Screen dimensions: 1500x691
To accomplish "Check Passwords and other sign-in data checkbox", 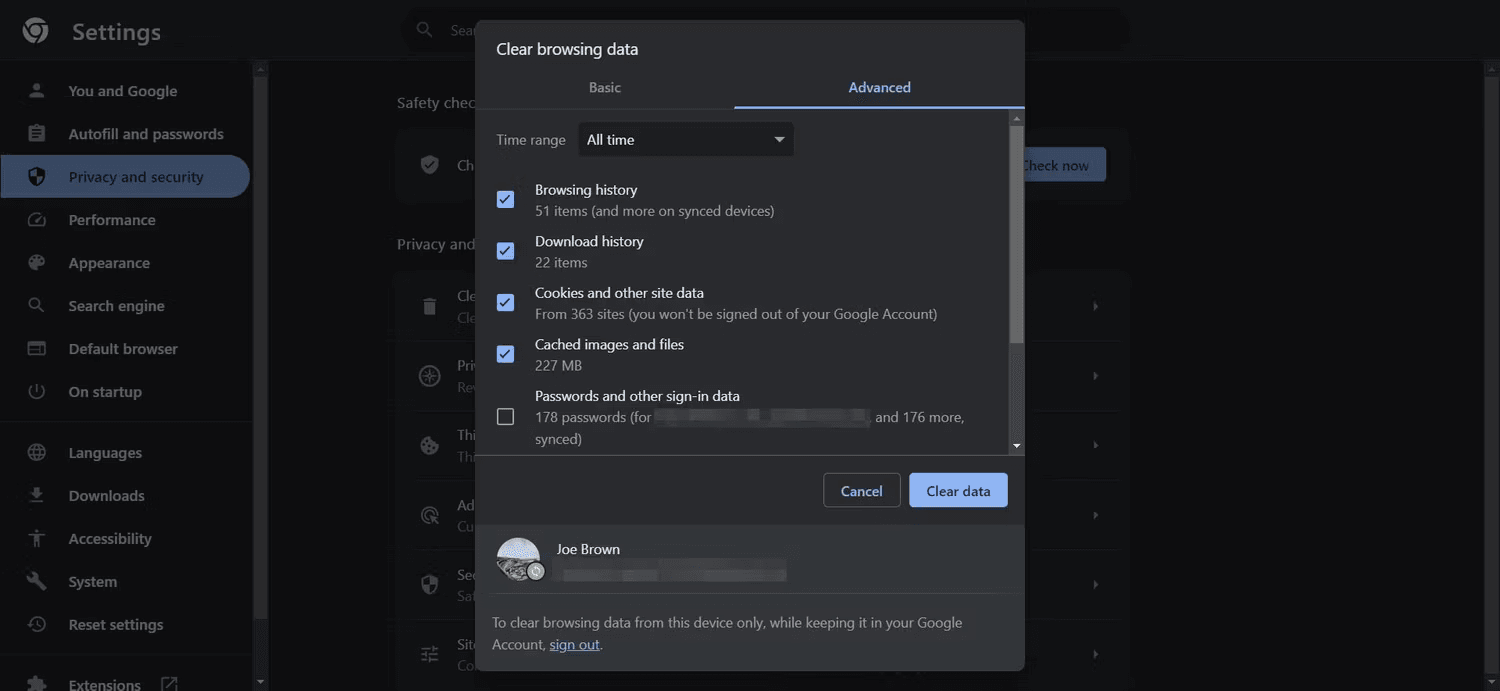I will tap(506, 417).
